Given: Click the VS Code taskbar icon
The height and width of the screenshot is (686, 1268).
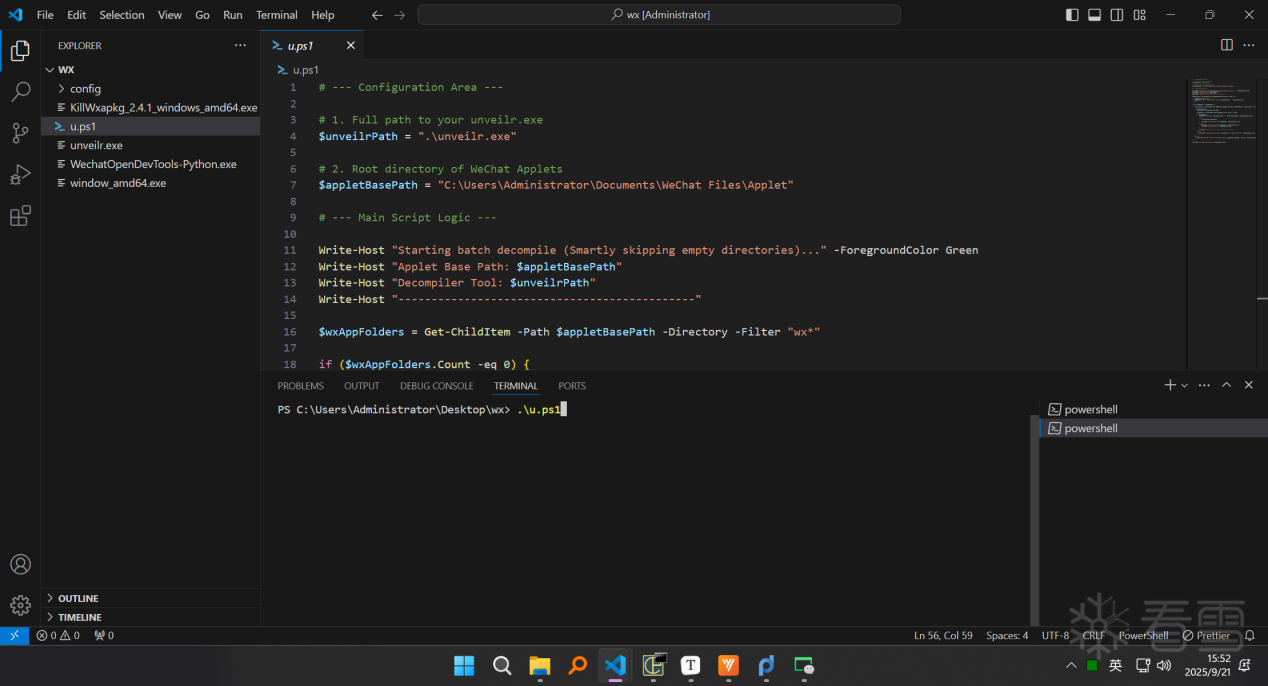Looking at the screenshot, I should (x=615, y=665).
